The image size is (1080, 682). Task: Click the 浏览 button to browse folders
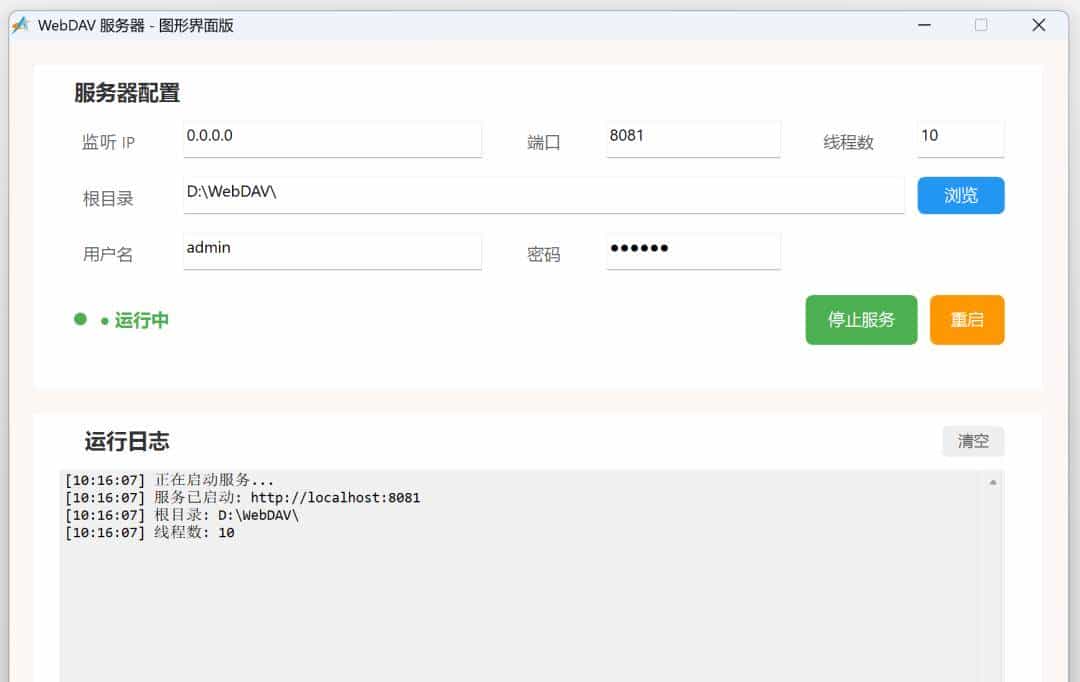pos(960,196)
